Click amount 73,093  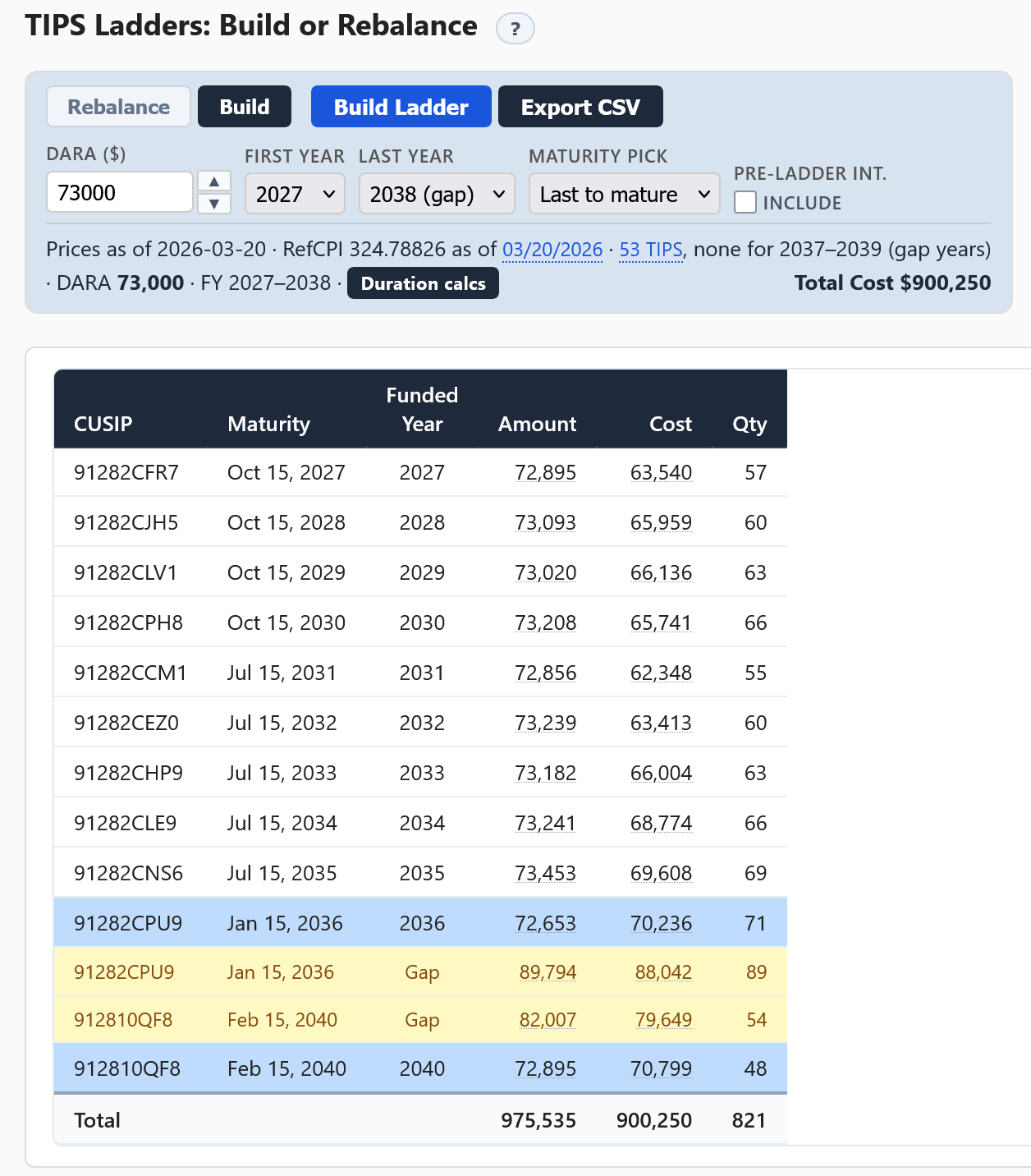[x=546, y=522]
